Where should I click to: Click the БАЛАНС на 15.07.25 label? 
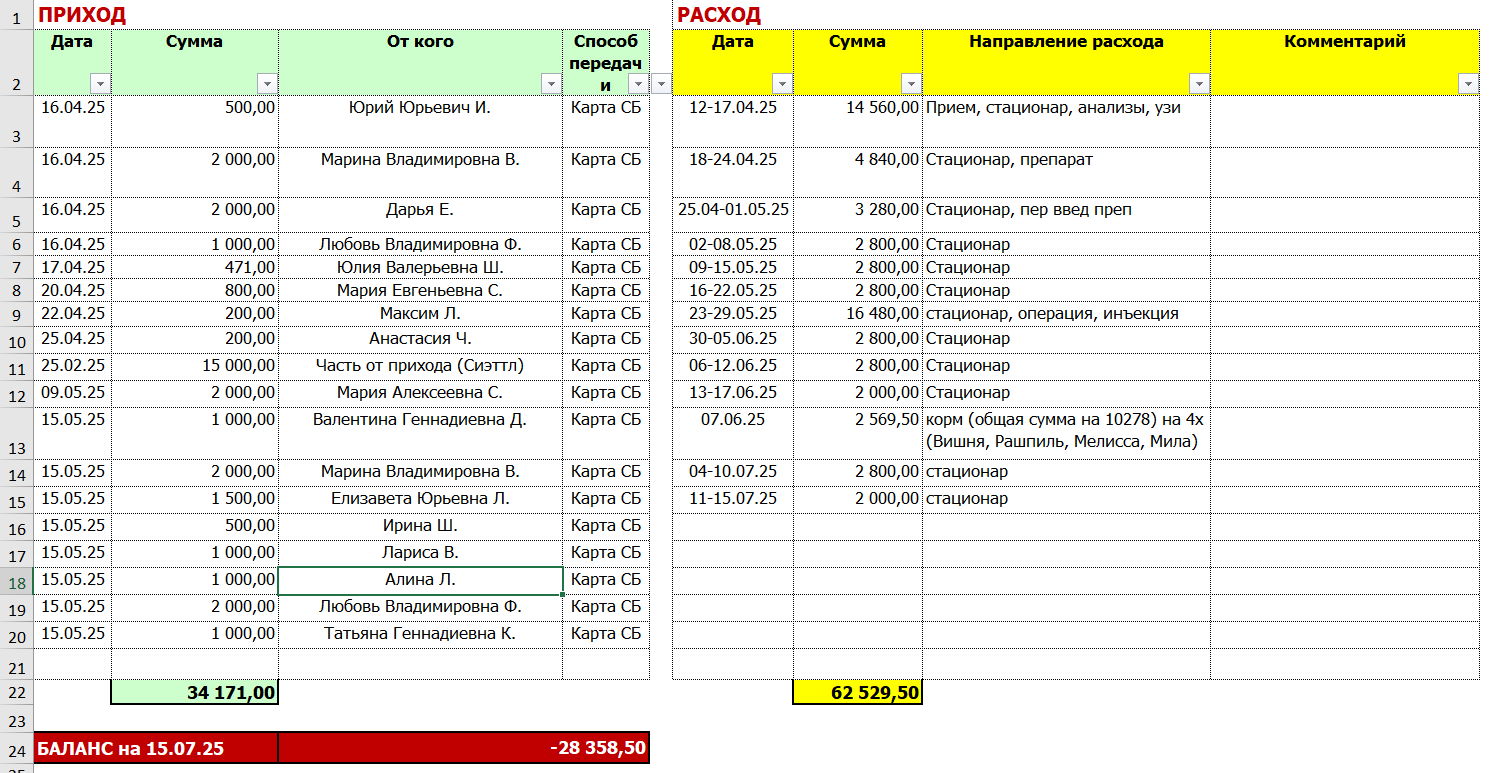[156, 748]
